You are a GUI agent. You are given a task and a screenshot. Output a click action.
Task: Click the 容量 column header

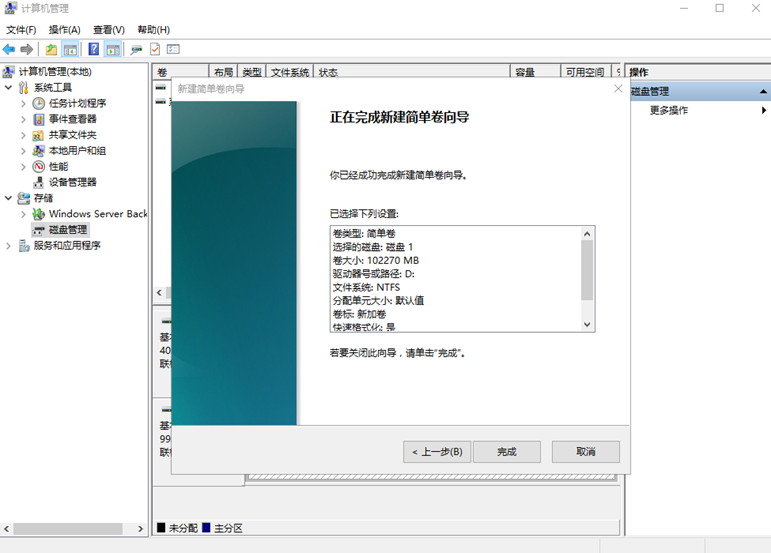(x=535, y=72)
